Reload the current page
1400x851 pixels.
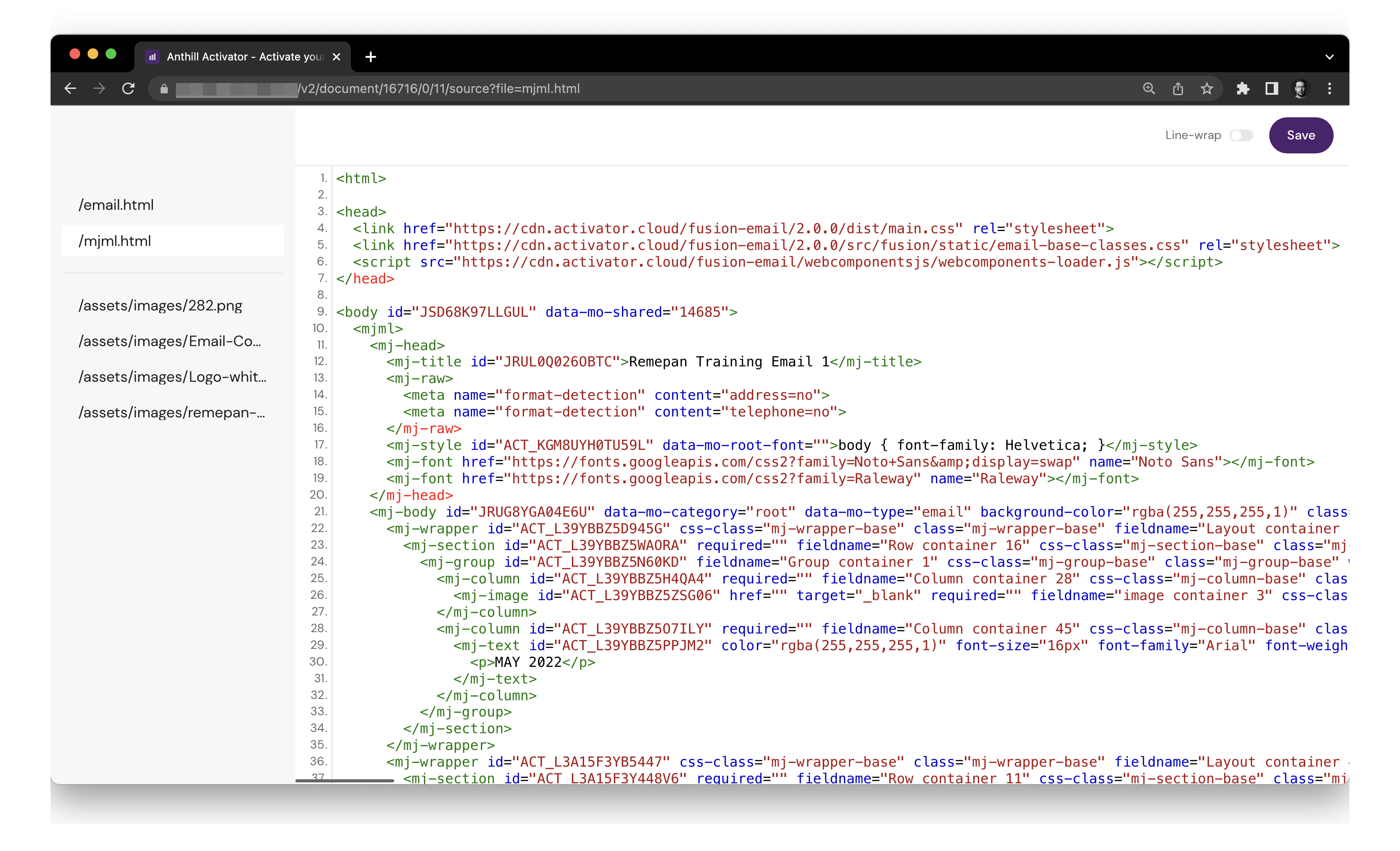129,89
